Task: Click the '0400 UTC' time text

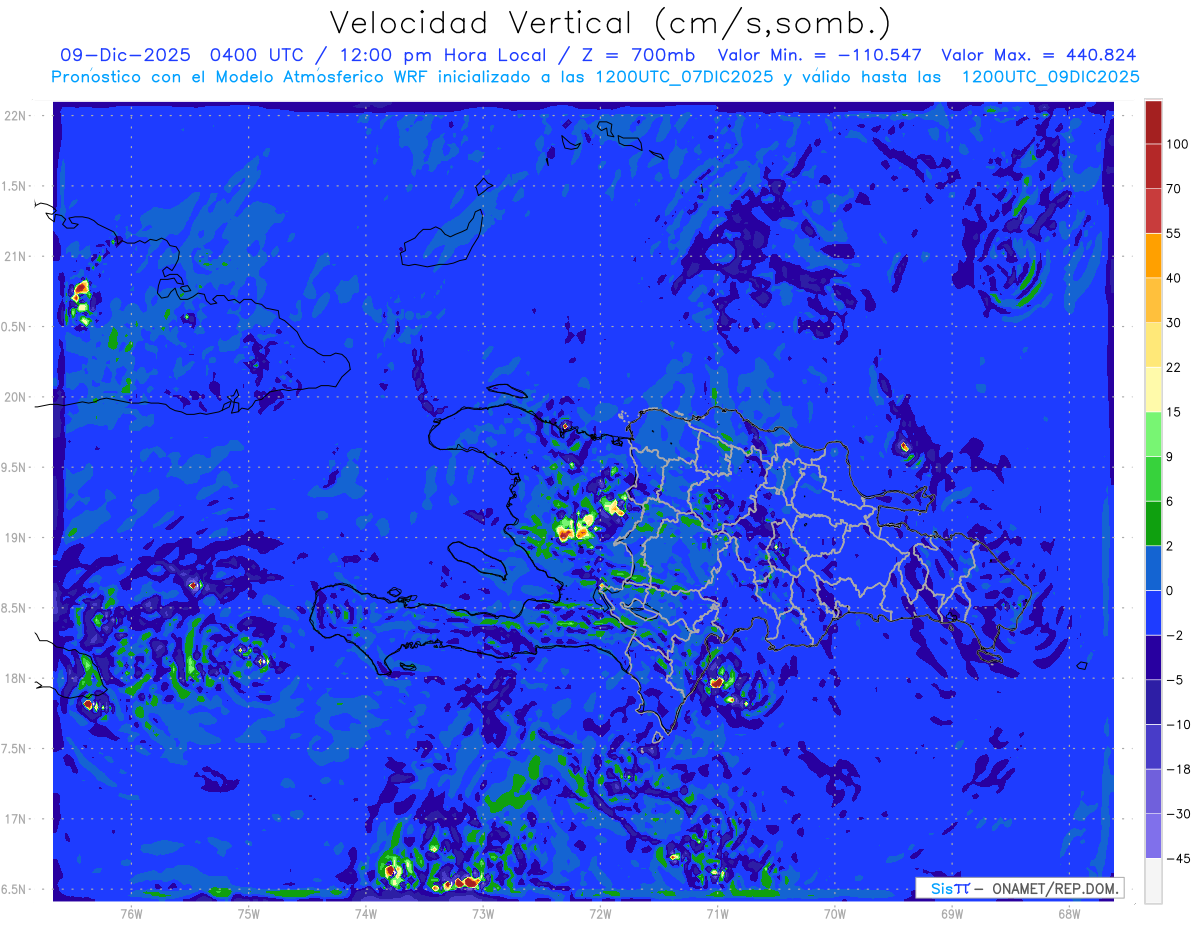Action: [x=259, y=55]
